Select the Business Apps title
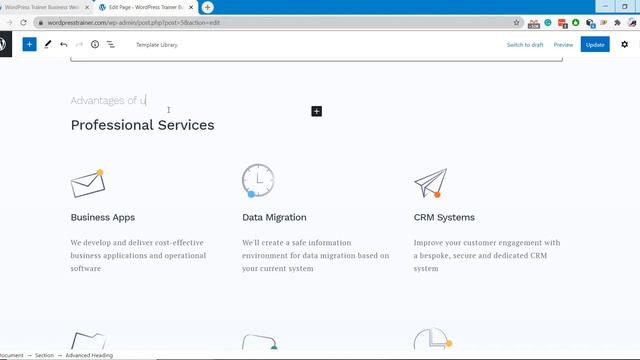The image size is (640, 360). (103, 218)
